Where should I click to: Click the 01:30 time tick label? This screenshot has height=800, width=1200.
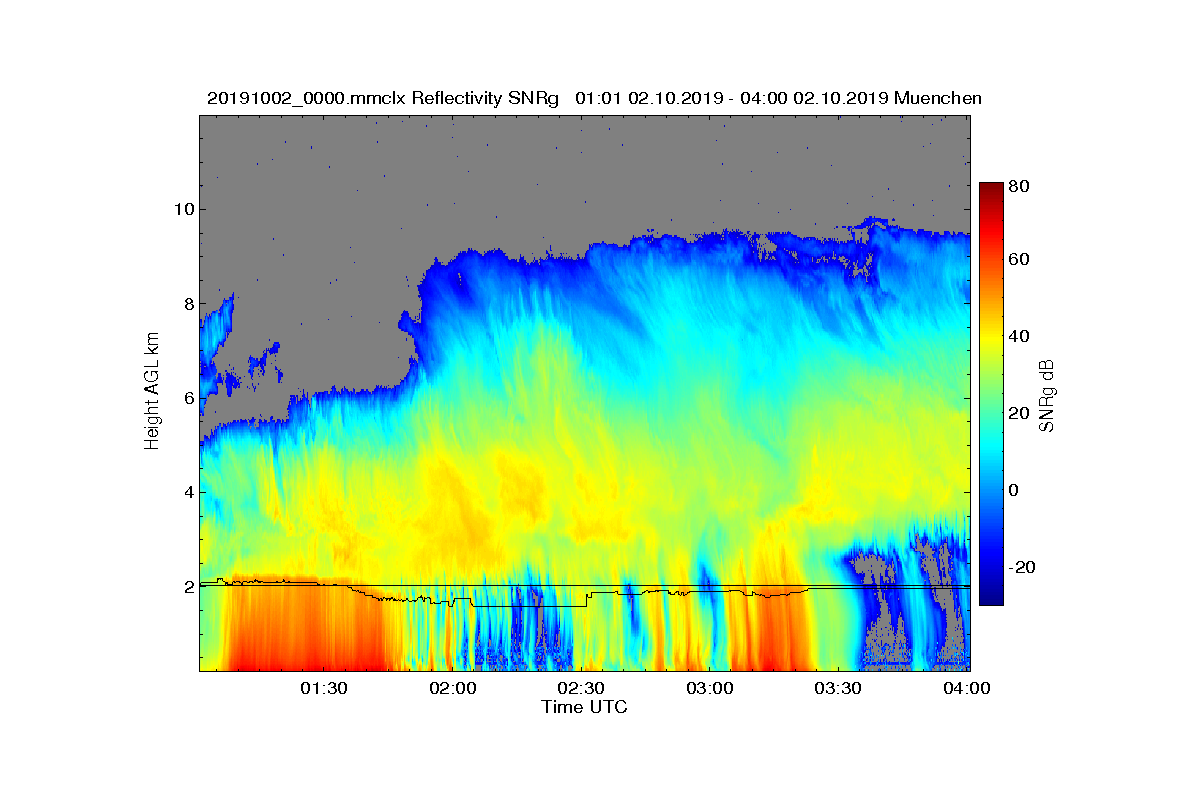pos(324,689)
